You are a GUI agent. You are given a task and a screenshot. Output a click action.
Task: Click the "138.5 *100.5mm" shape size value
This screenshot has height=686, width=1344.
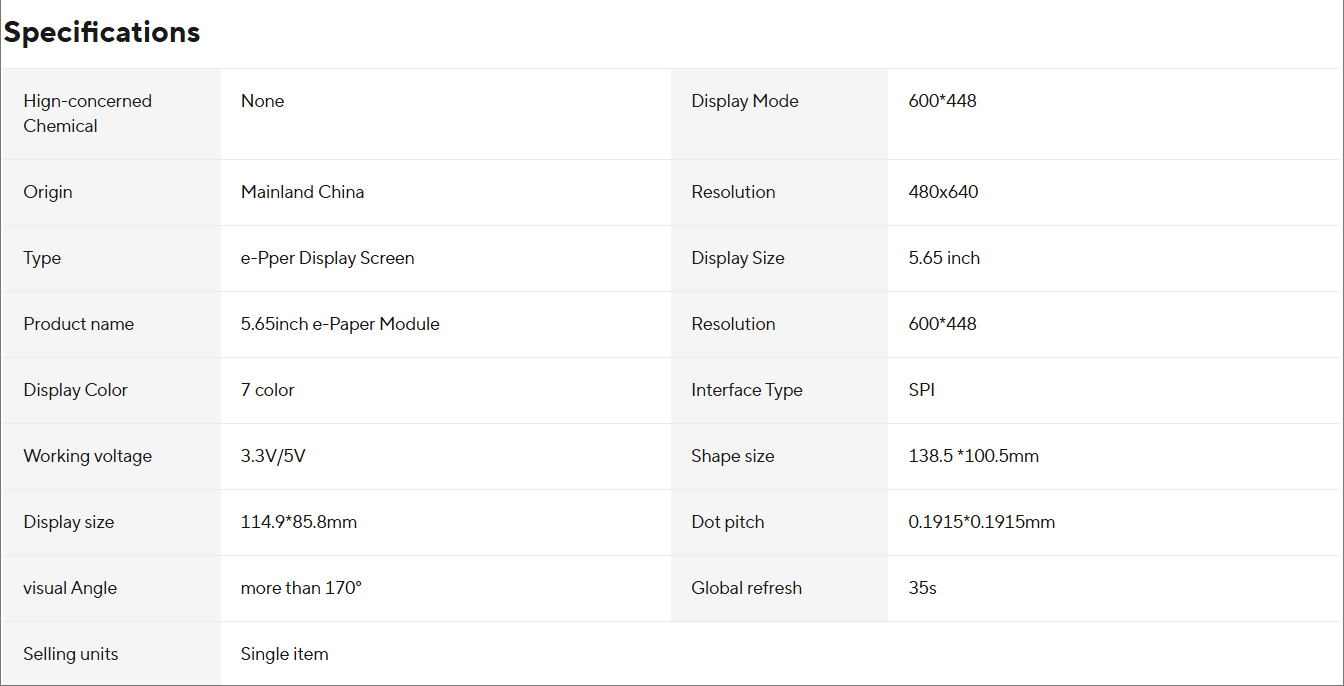(x=973, y=456)
